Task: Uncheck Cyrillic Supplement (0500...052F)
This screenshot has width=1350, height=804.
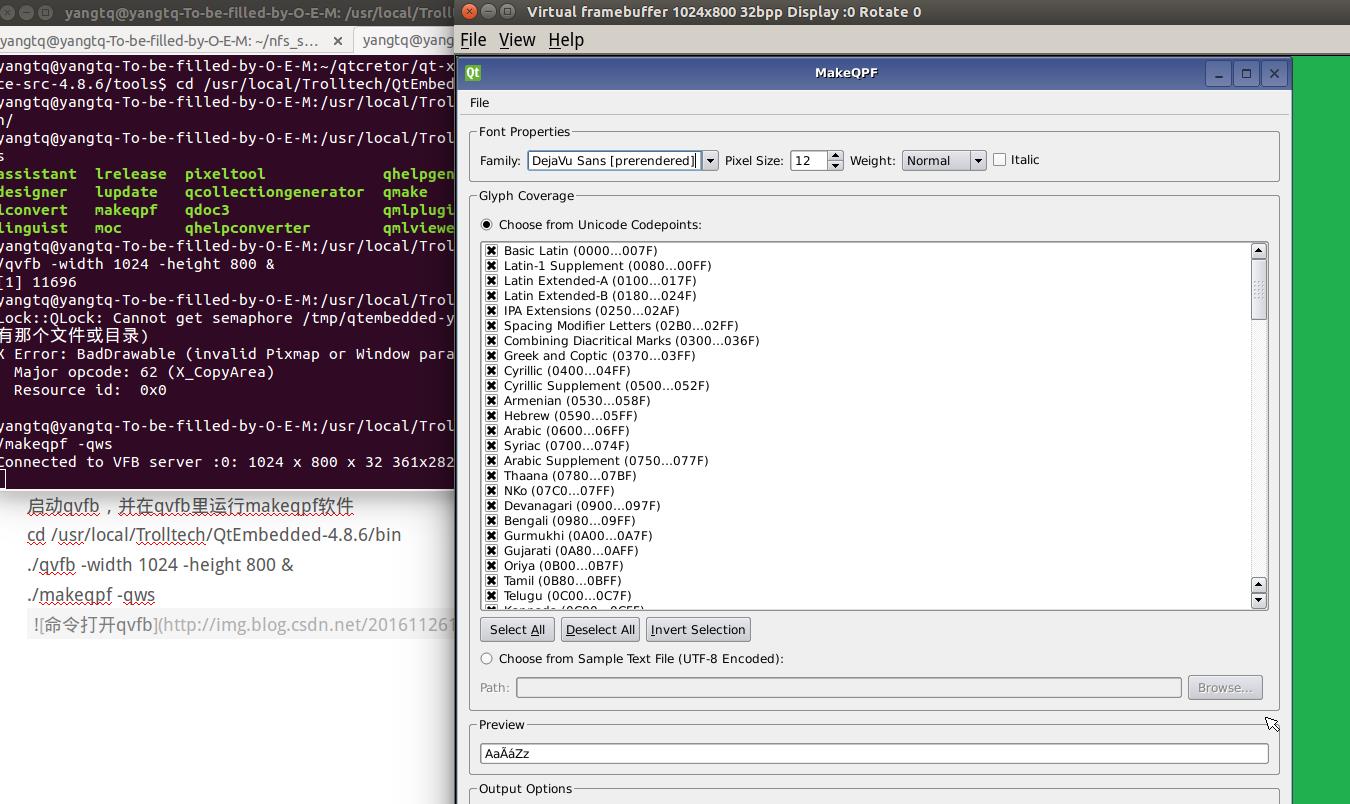Action: coord(491,386)
